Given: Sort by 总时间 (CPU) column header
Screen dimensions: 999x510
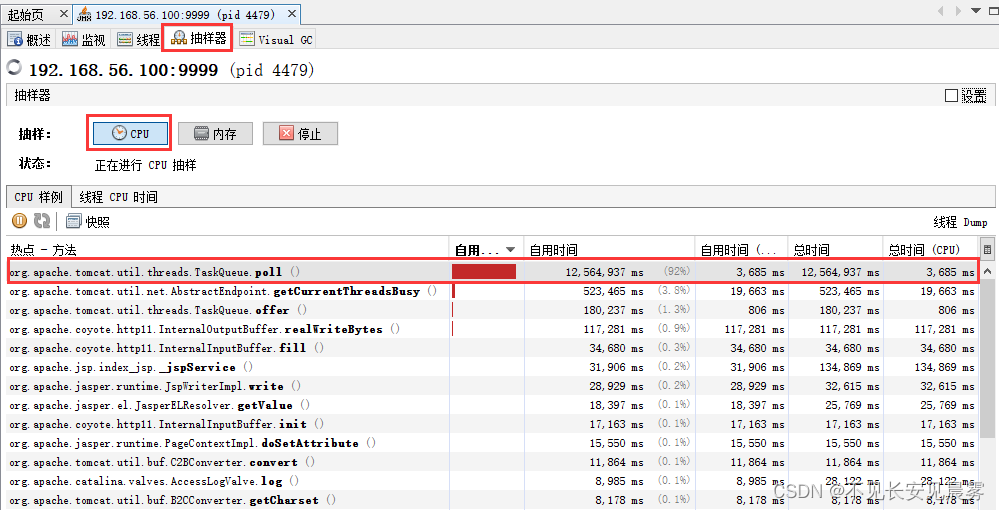Looking at the screenshot, I should point(931,249).
